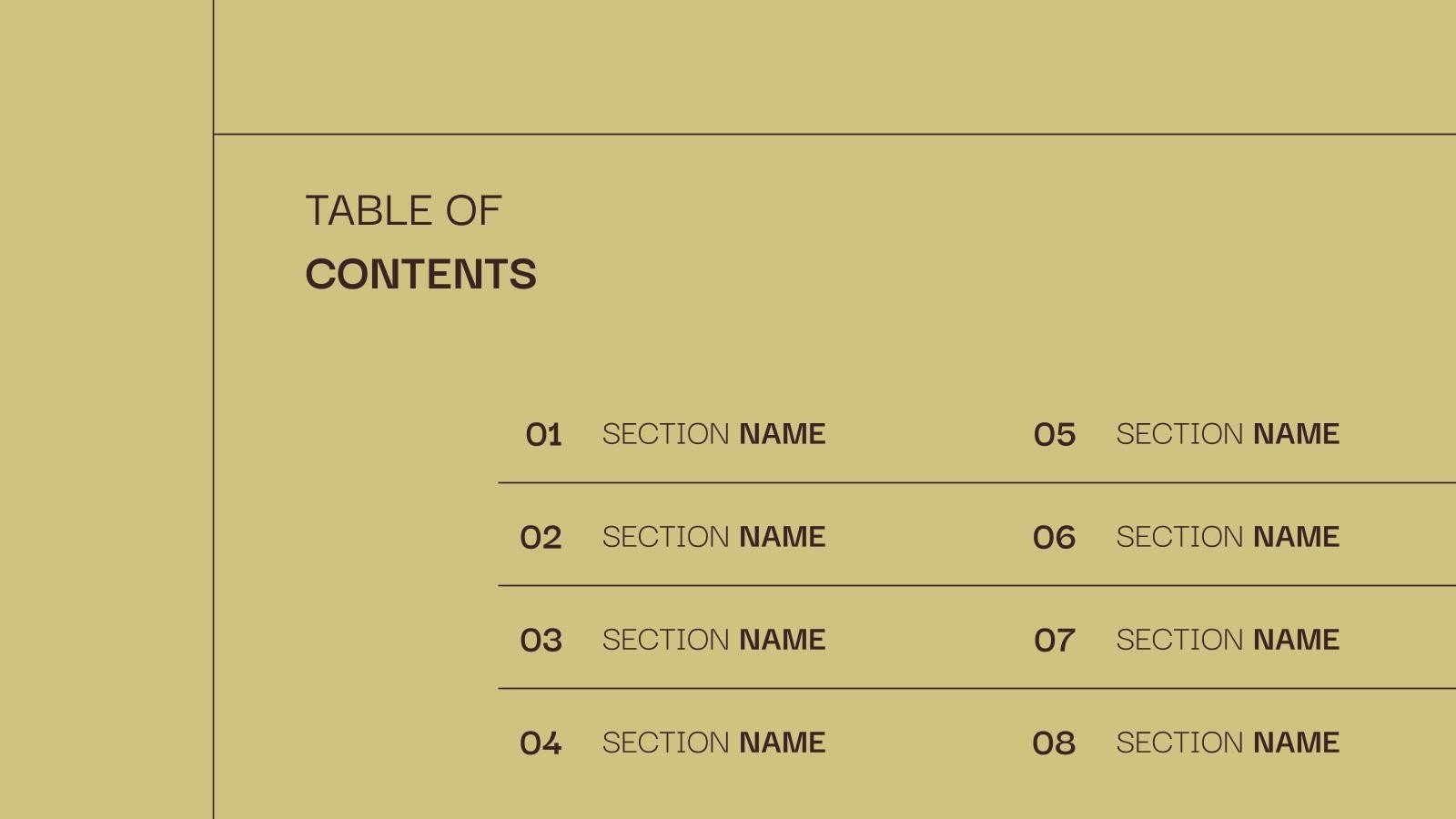Click section number 03
This screenshot has height=819, width=1456.
(541, 641)
